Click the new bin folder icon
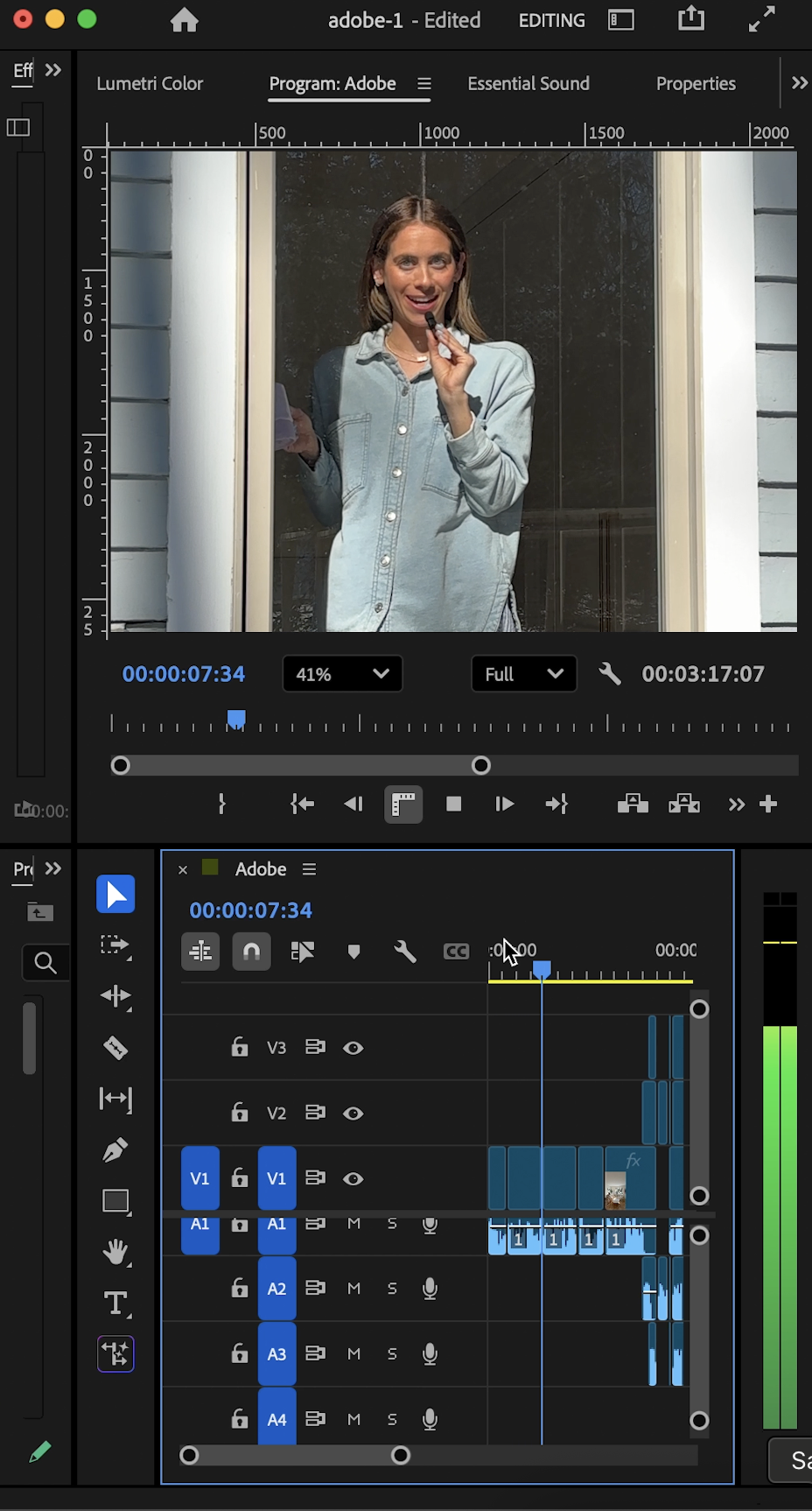This screenshot has height=1511, width=812. (x=39, y=912)
